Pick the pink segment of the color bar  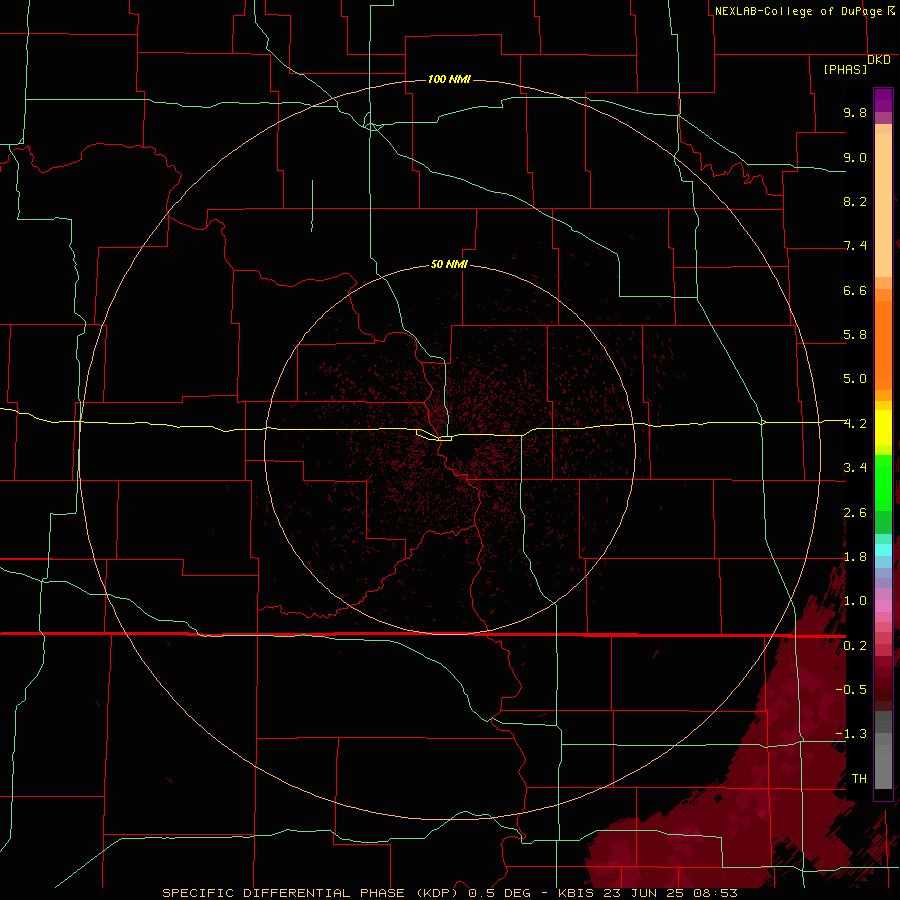[x=883, y=606]
